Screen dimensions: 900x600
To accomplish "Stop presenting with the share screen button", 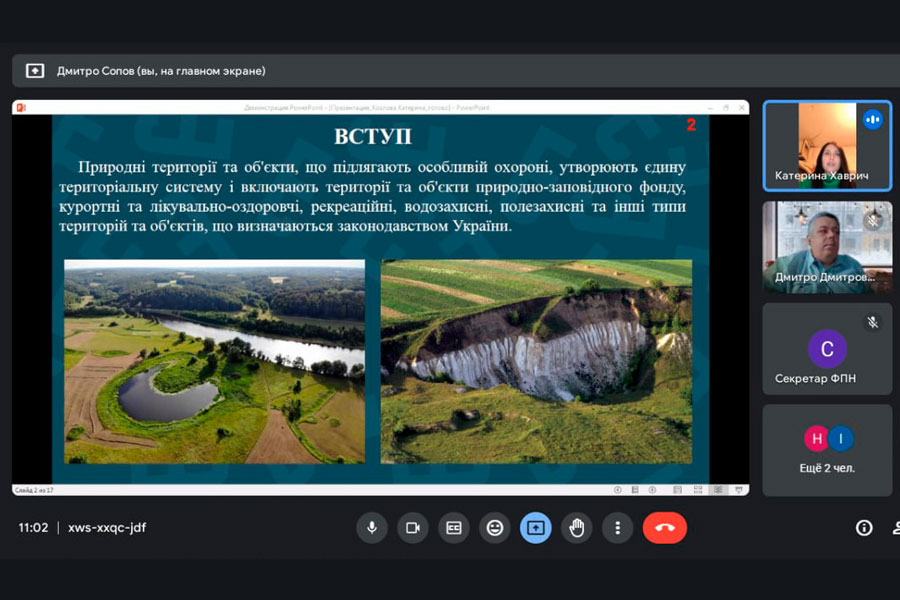I will (536, 528).
